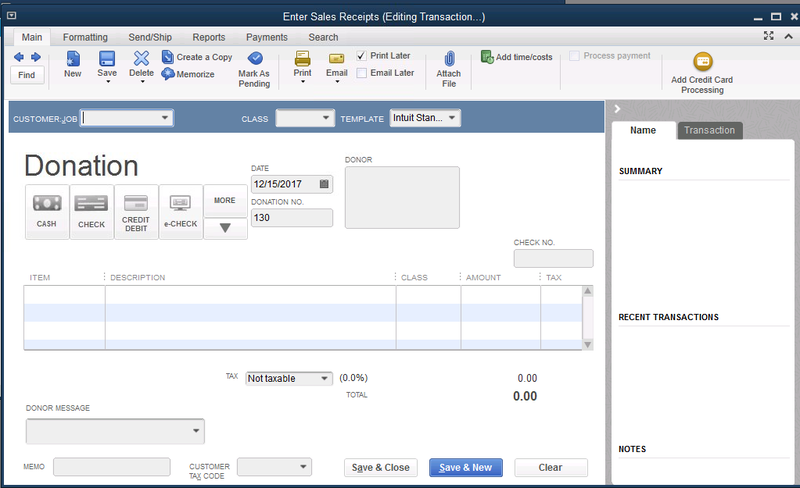
Task: Select the Transaction tab in side panel
Action: pos(710,130)
